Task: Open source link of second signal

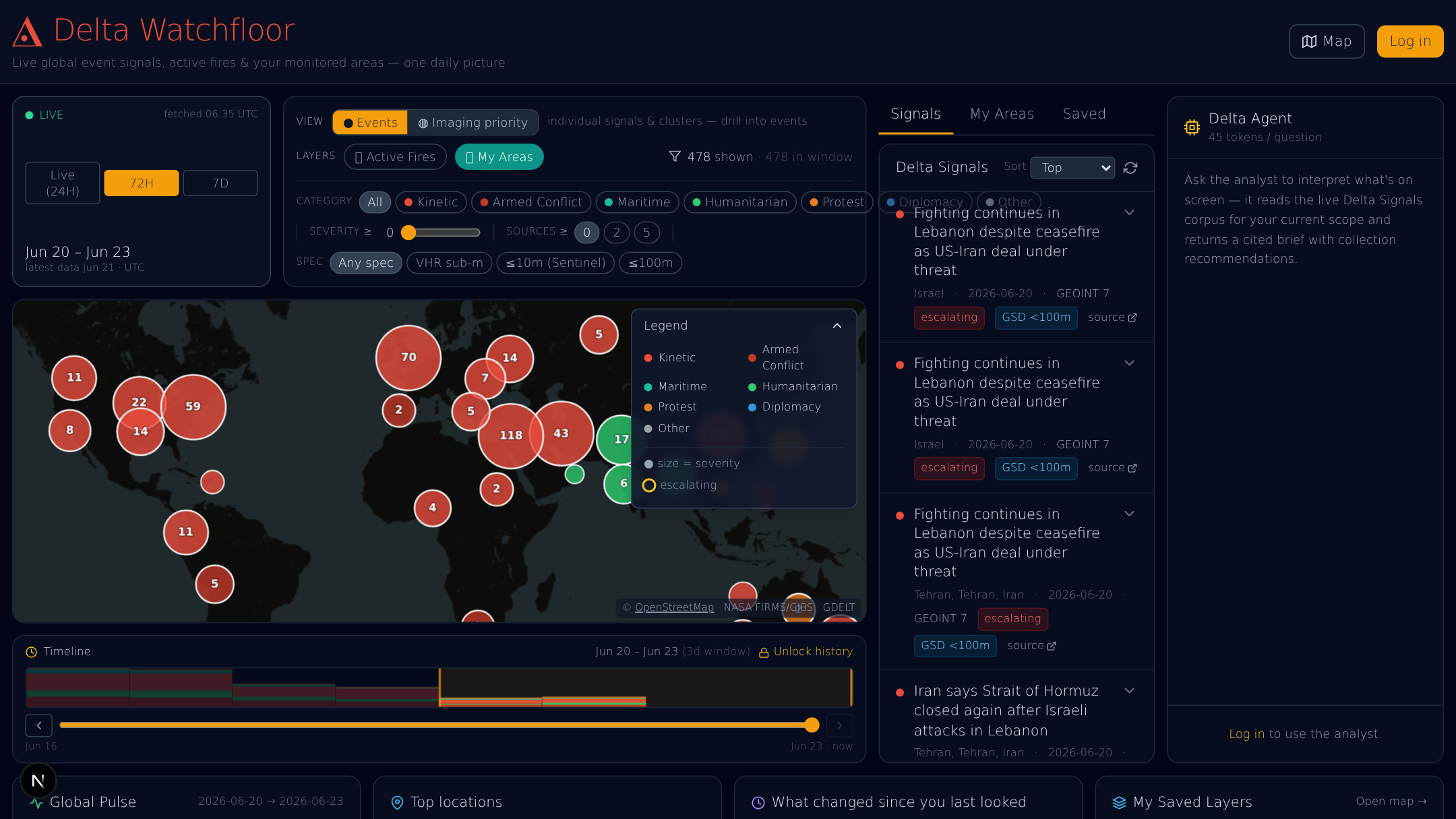Action: pyautogui.click(x=1112, y=468)
